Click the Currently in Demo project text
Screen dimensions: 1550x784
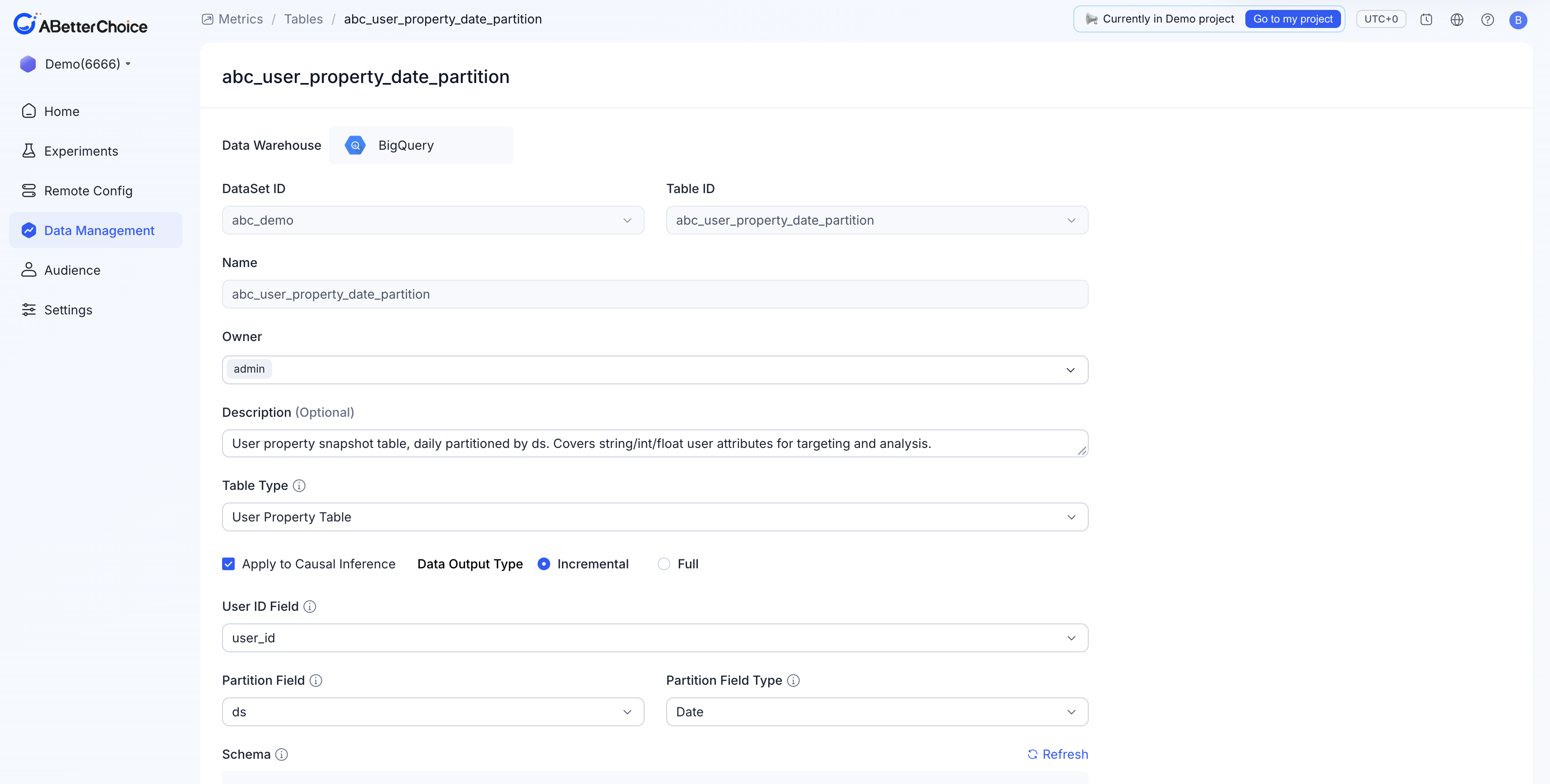pyautogui.click(x=1168, y=19)
